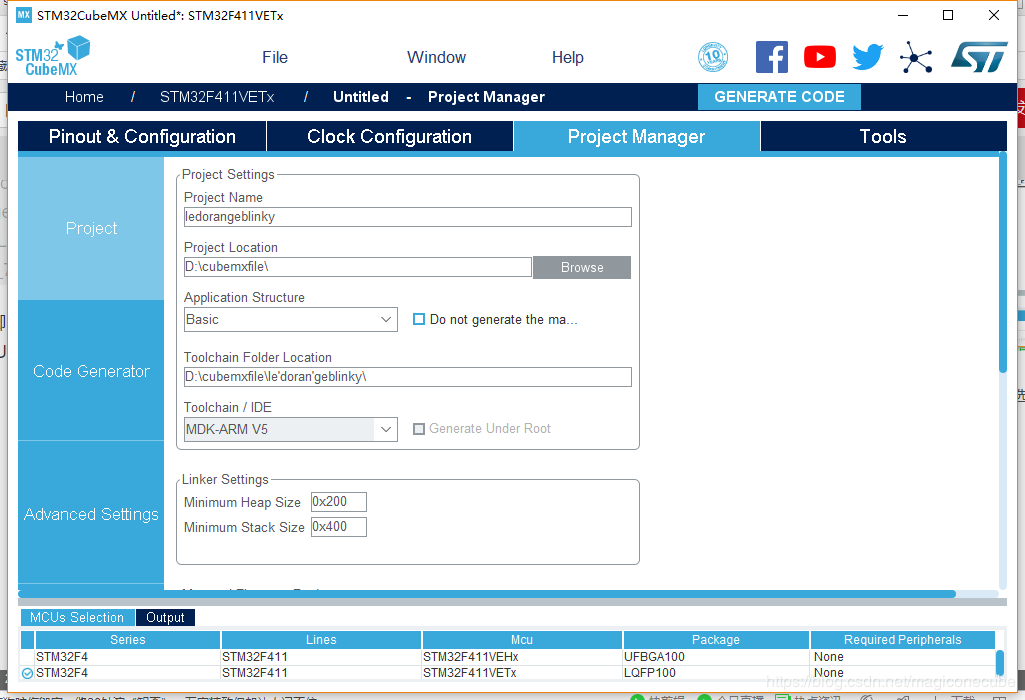Click the ST company logo
Viewport: 1025px width, 700px height.
tap(979, 57)
